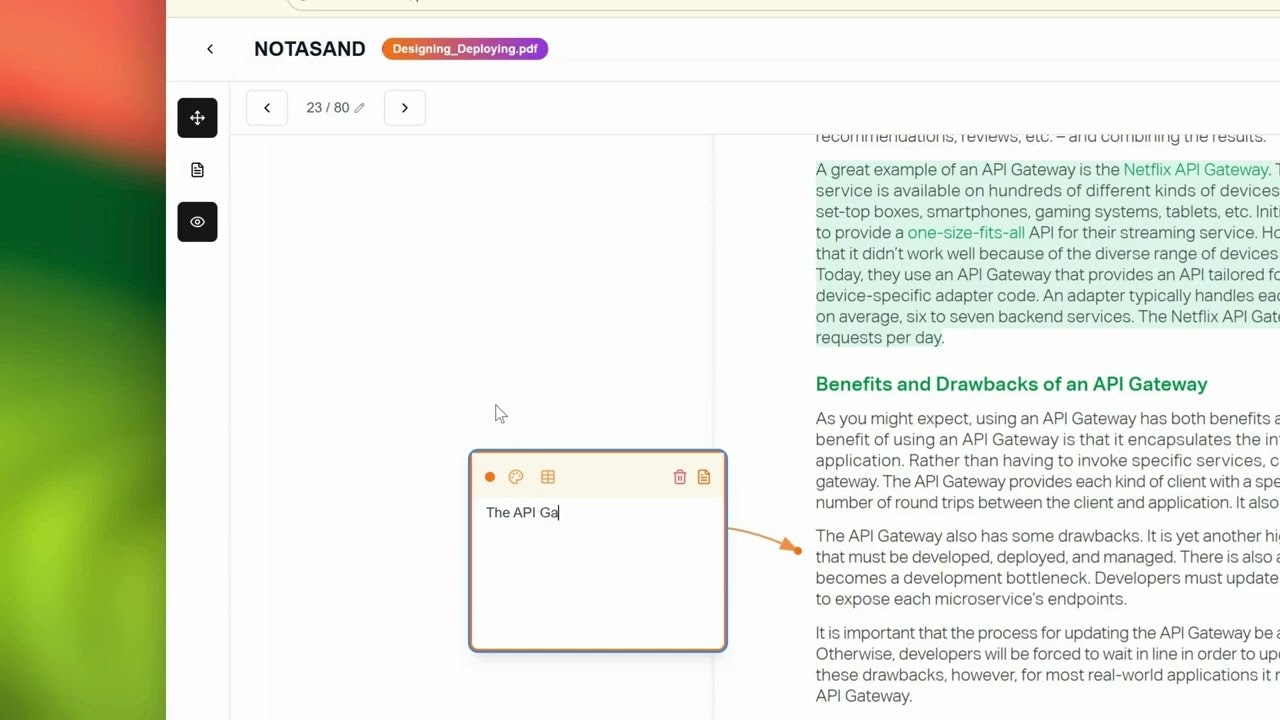Go to next page with right arrow
1280x720 pixels.
[405, 108]
